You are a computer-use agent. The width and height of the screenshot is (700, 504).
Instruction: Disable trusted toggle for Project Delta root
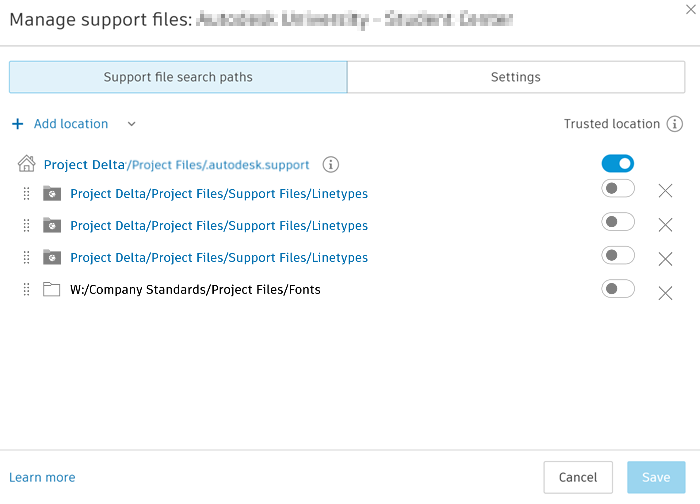coord(618,163)
